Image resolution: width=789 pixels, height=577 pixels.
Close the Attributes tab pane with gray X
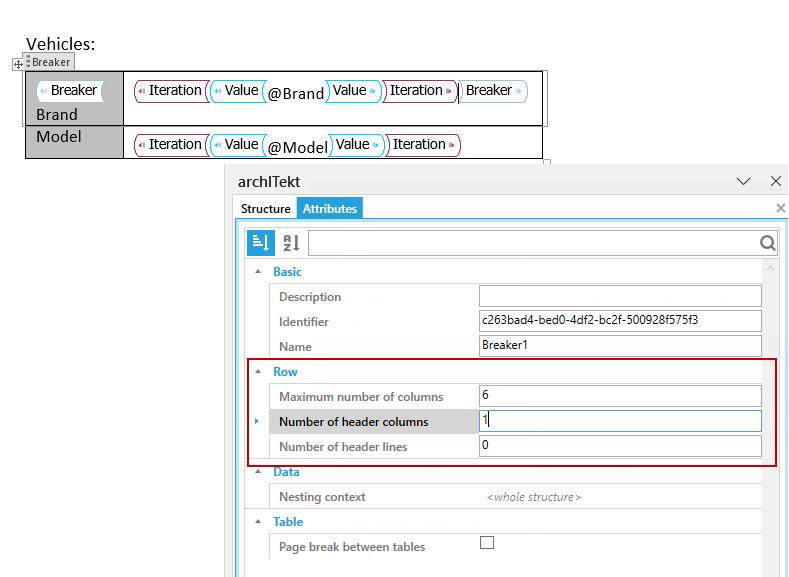780,208
